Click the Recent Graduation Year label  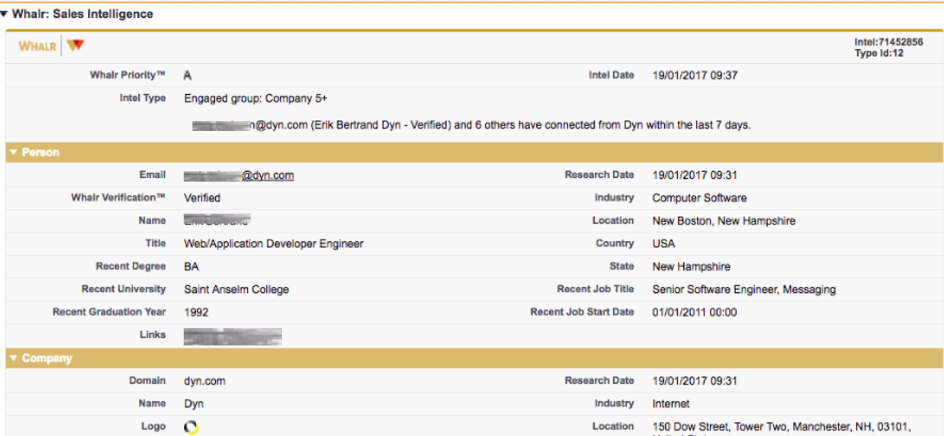(x=109, y=312)
